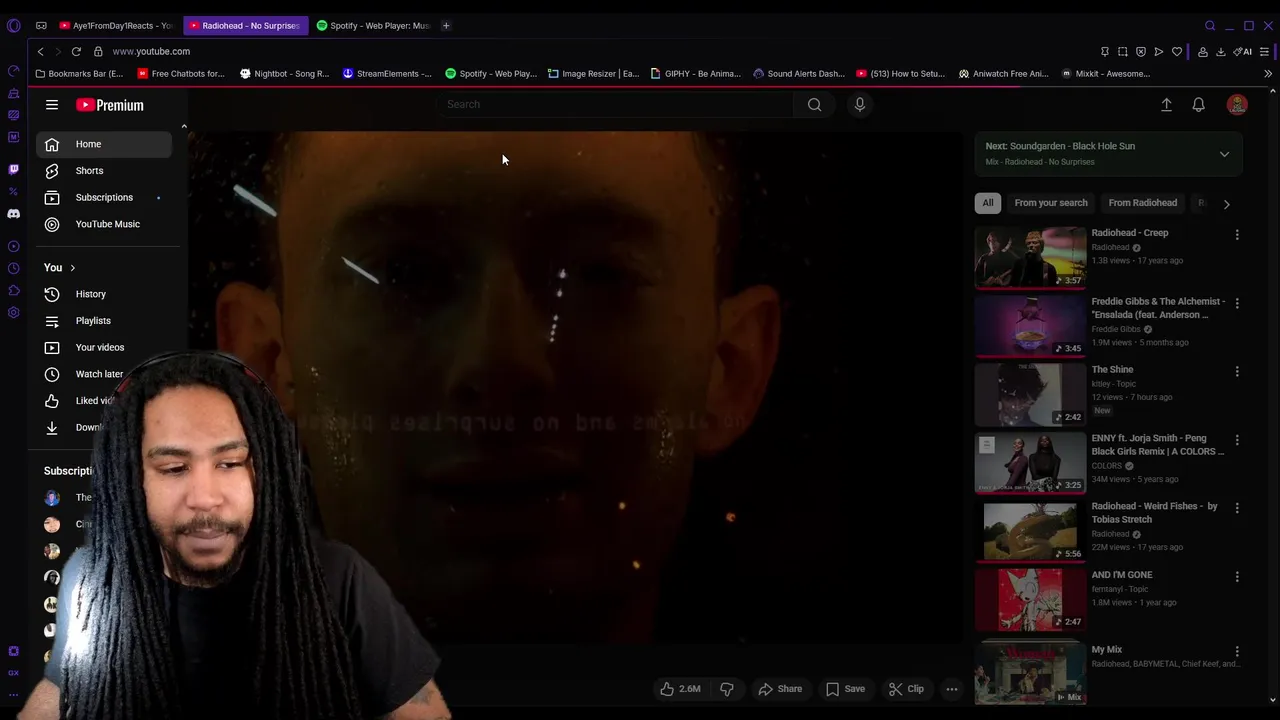Open the browser snapshot tool
1280x720 pixels.
(x=1123, y=52)
